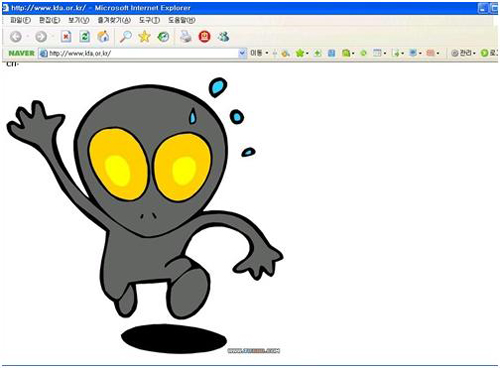Open Favorites with the yellow star icon
Viewport: 500px width, 368px height.
[x=144, y=36]
